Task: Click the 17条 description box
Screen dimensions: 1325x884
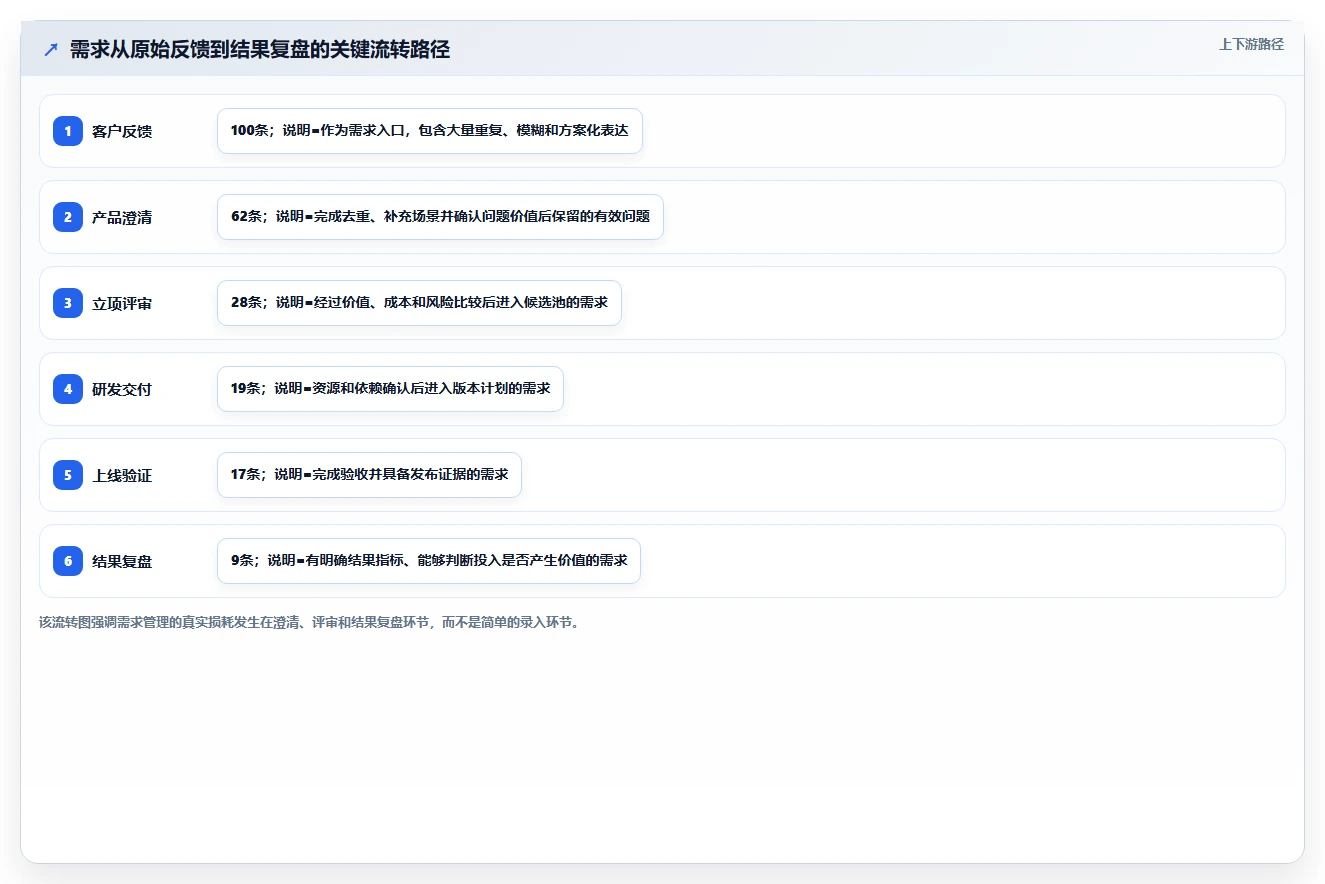Action: point(369,475)
